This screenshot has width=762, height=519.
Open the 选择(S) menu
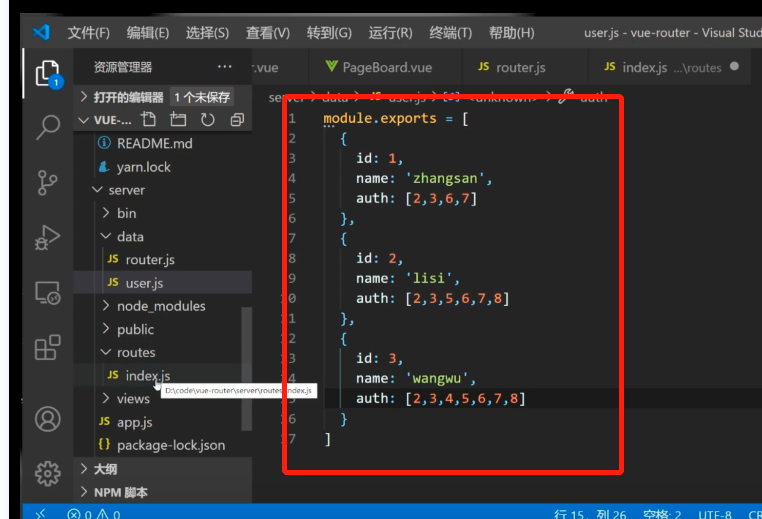click(x=207, y=33)
